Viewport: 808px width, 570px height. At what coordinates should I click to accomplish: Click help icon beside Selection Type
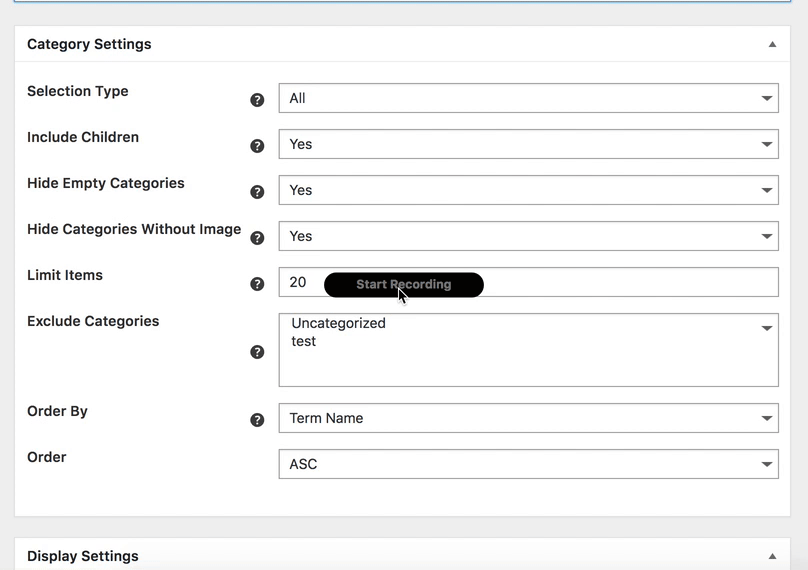pos(257,100)
